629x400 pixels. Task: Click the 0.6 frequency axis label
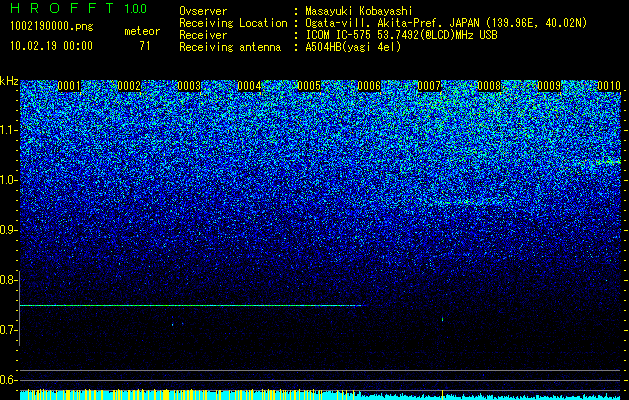pos(9,380)
